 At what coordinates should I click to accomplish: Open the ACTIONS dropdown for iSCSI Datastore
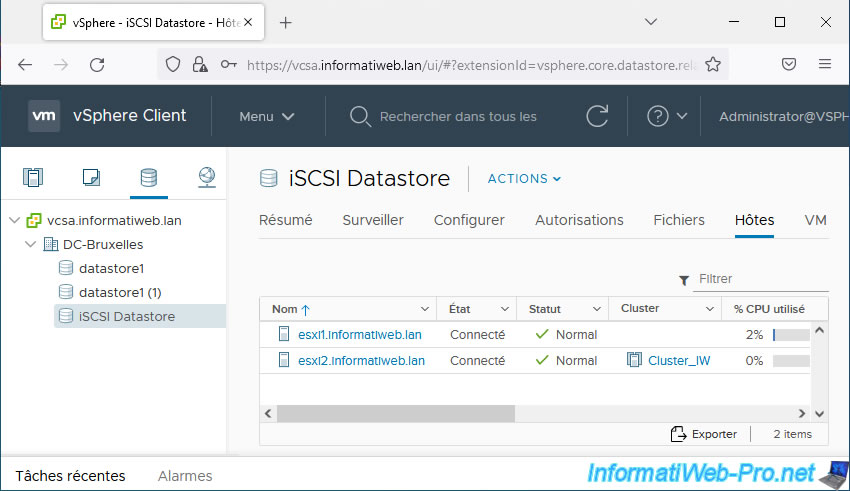524,179
